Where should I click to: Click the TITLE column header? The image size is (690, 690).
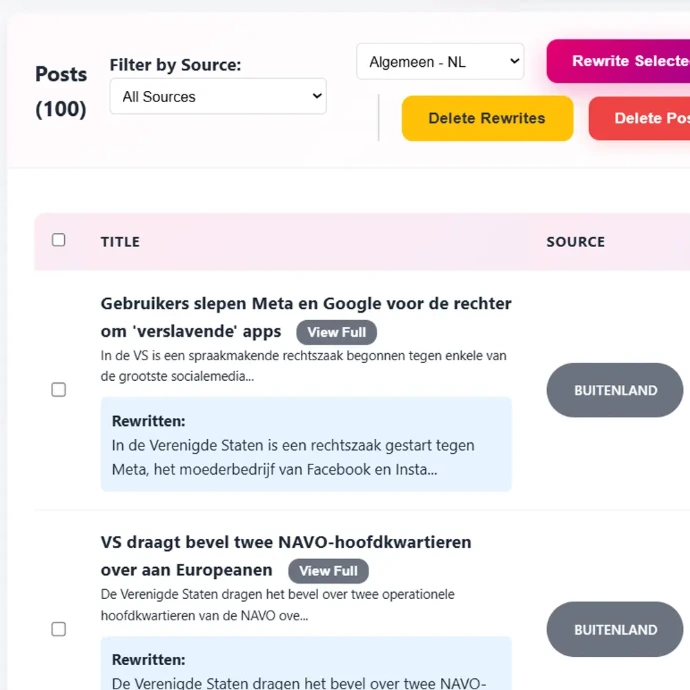tap(120, 242)
